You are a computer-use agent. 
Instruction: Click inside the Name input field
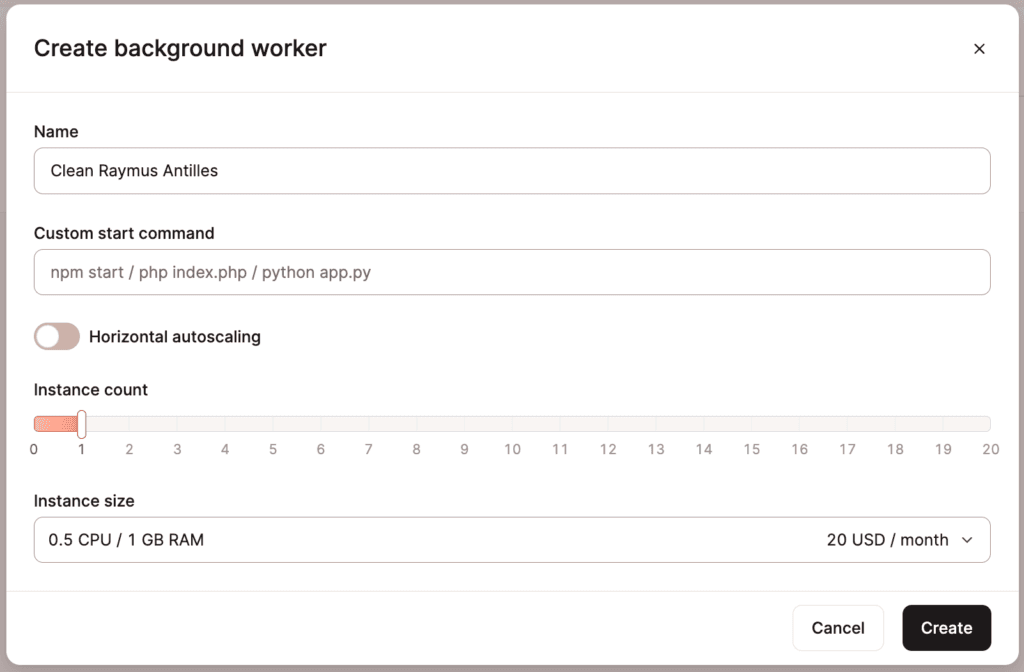tap(512, 170)
